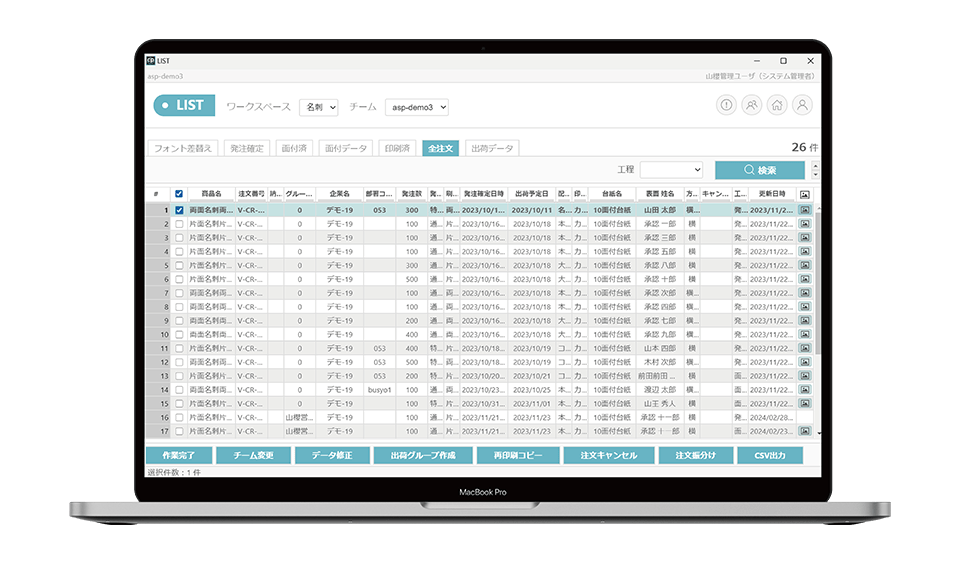Go to home via house icon
The height and width of the screenshot is (564, 960).
pyautogui.click(x=777, y=105)
